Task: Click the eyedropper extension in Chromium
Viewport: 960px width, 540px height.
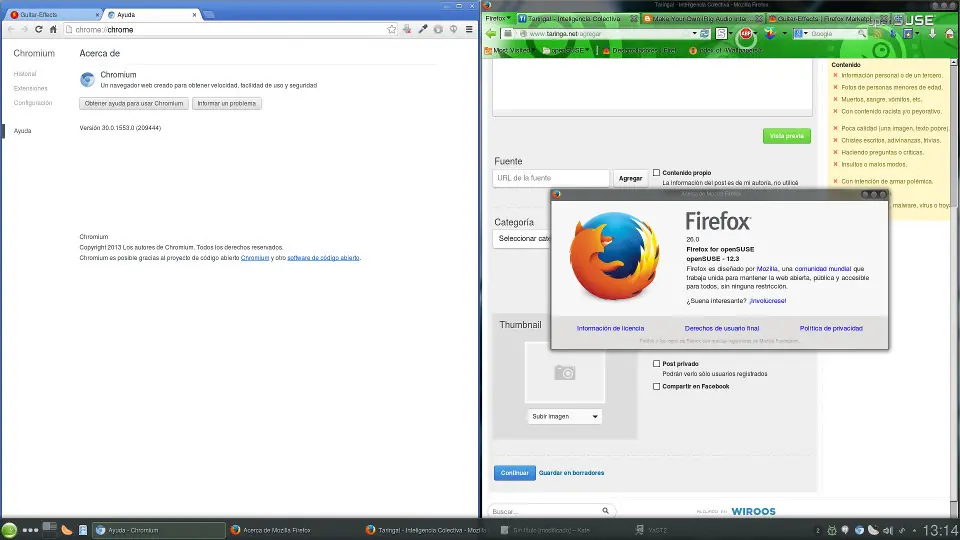Action: tap(423, 29)
